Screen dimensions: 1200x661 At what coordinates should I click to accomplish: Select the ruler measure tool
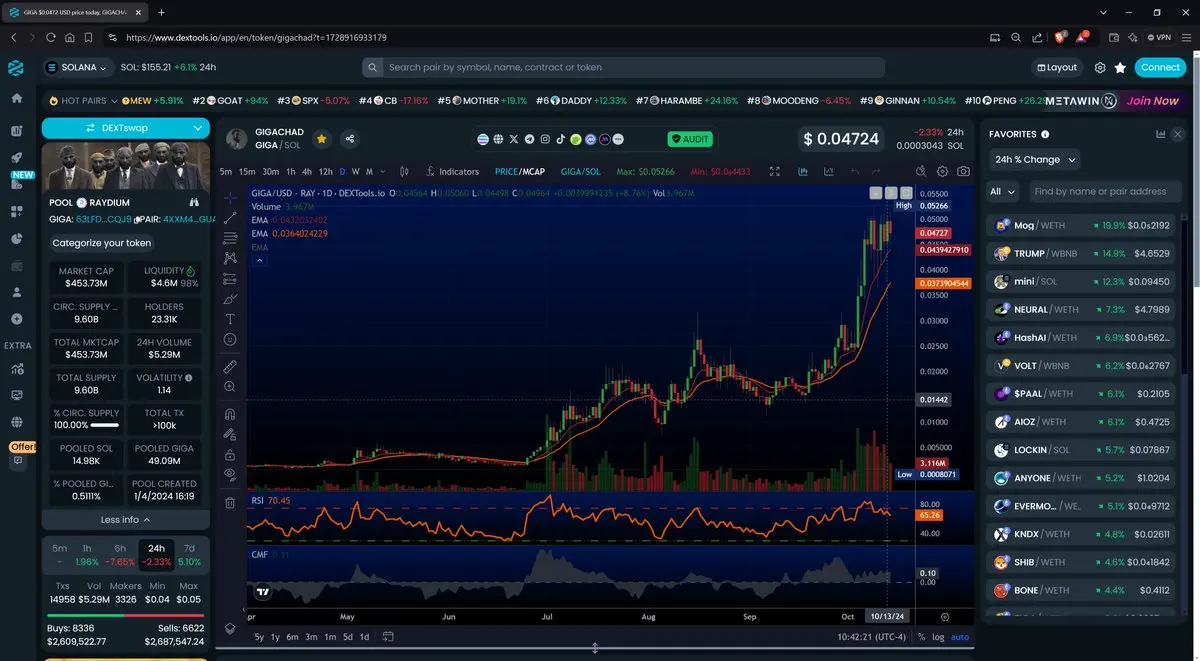tap(230, 366)
